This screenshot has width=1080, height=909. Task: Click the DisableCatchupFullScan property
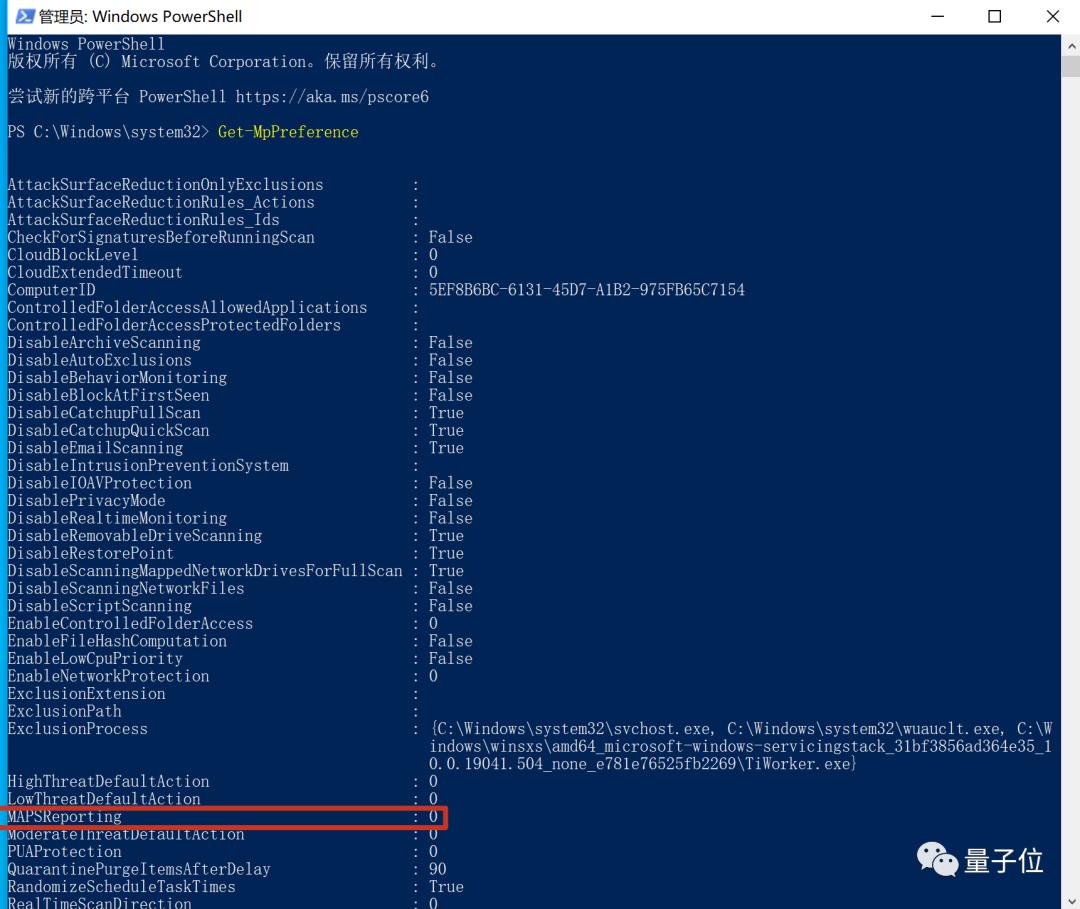click(x=104, y=413)
